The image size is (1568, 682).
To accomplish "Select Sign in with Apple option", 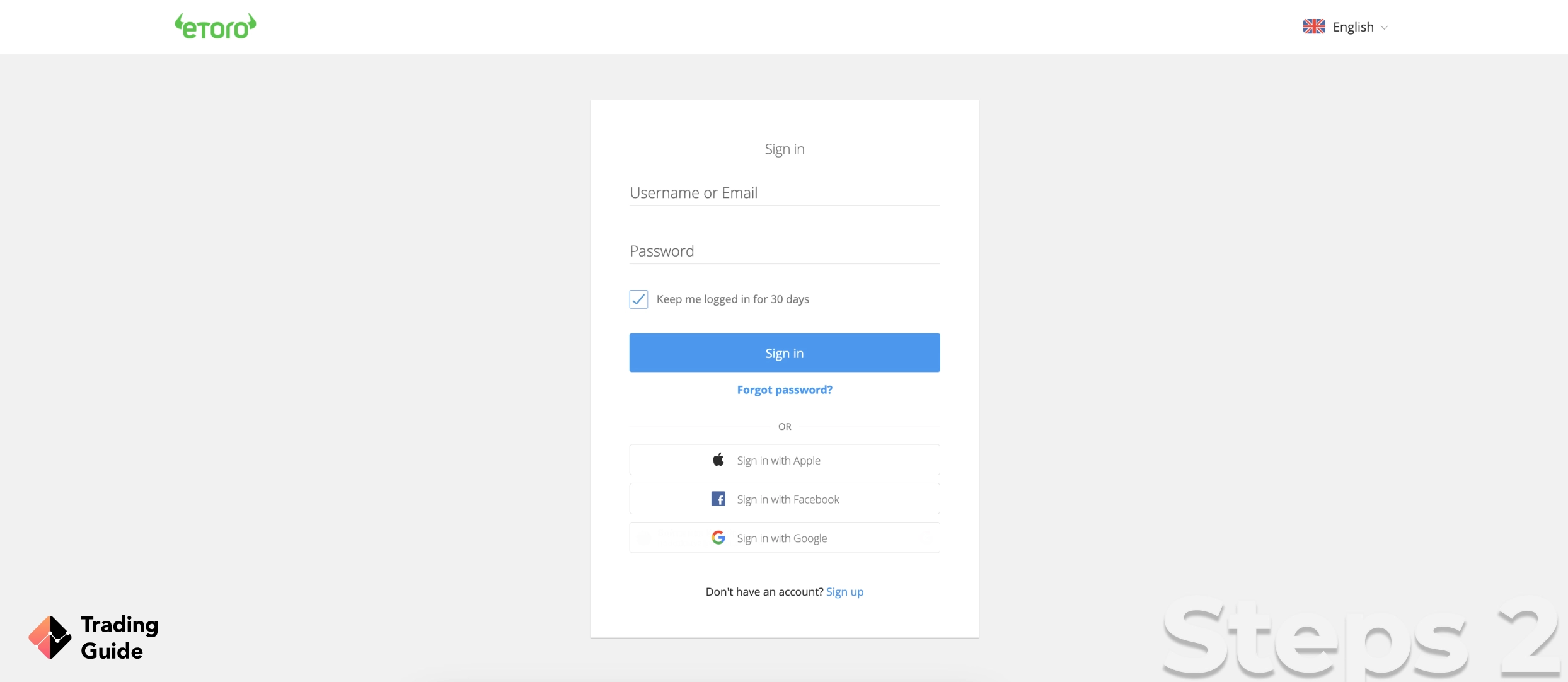I will (784, 460).
